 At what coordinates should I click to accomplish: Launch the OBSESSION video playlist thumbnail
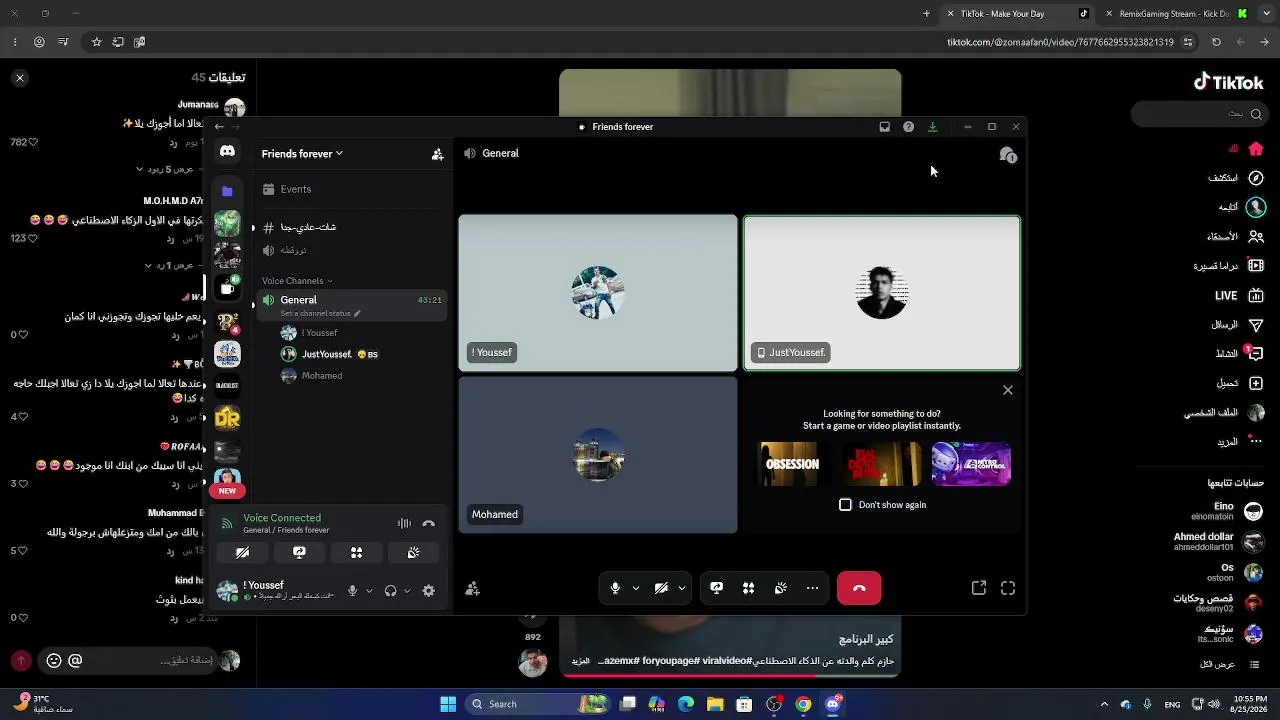pos(790,464)
